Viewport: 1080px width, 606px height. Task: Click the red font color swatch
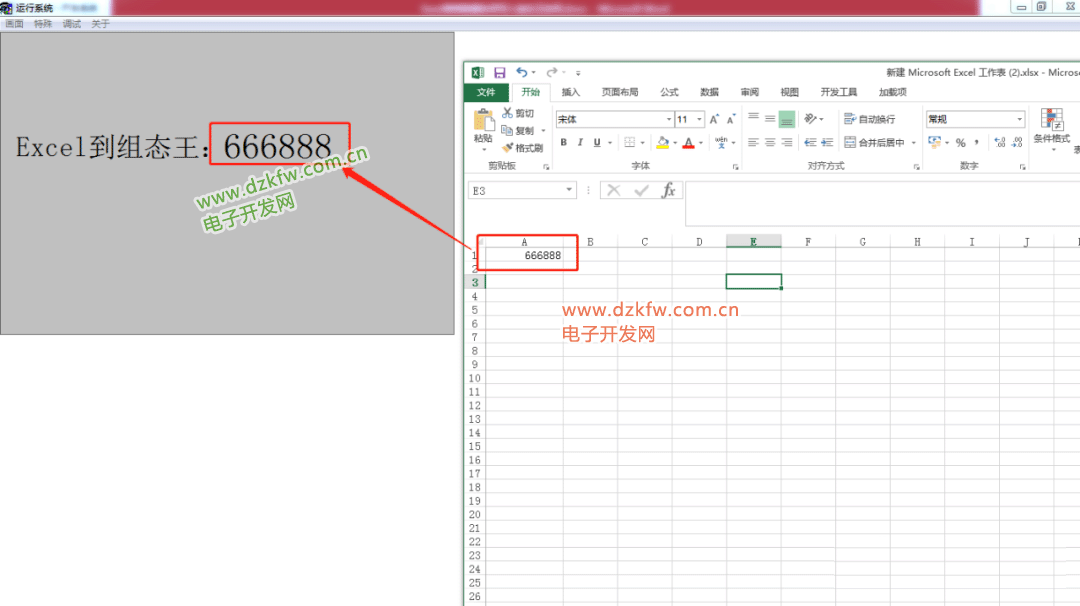click(x=688, y=143)
